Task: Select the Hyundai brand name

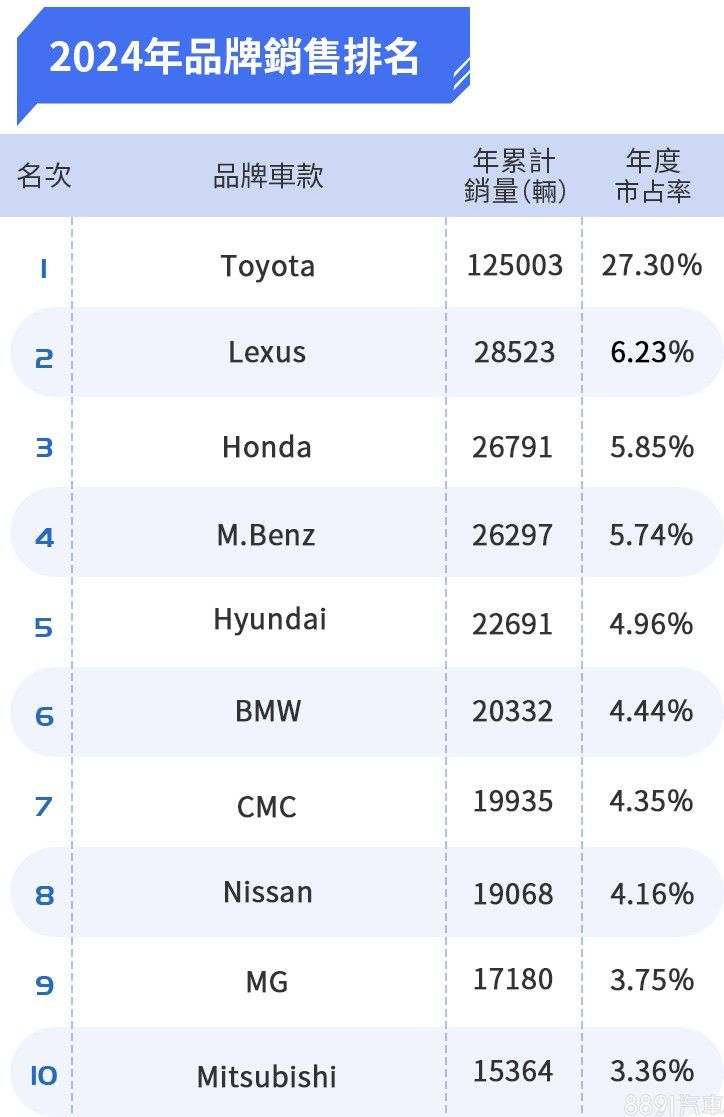Action: tap(270, 620)
